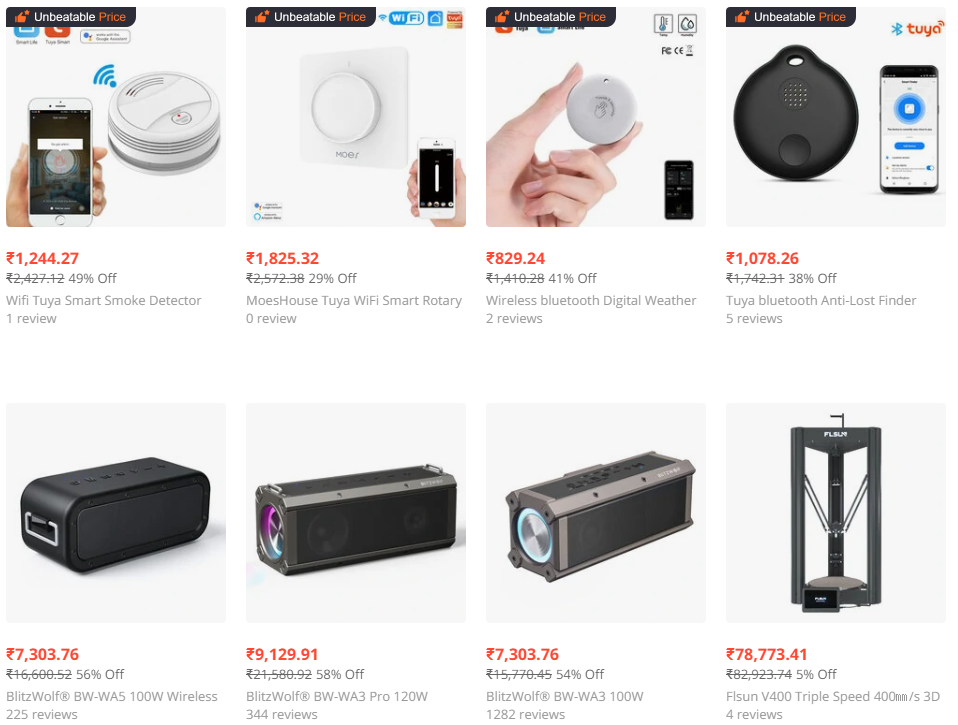Open the BlitzWolf BW-WA3 100W title link

tap(565, 696)
